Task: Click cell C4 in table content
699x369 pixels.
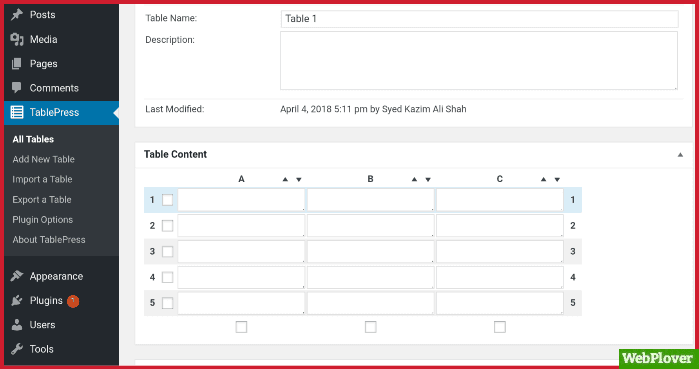Action: tap(500, 277)
